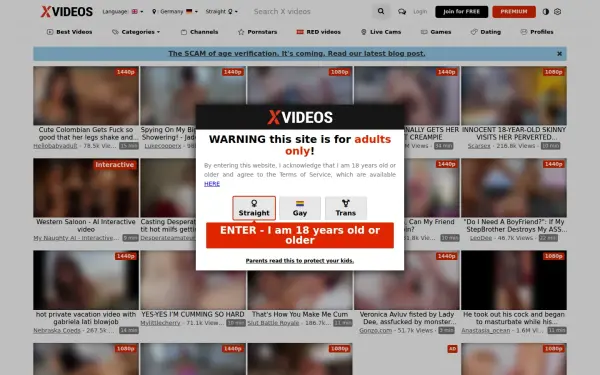Open the Language dropdown
600x375 pixels.
tap(122, 11)
